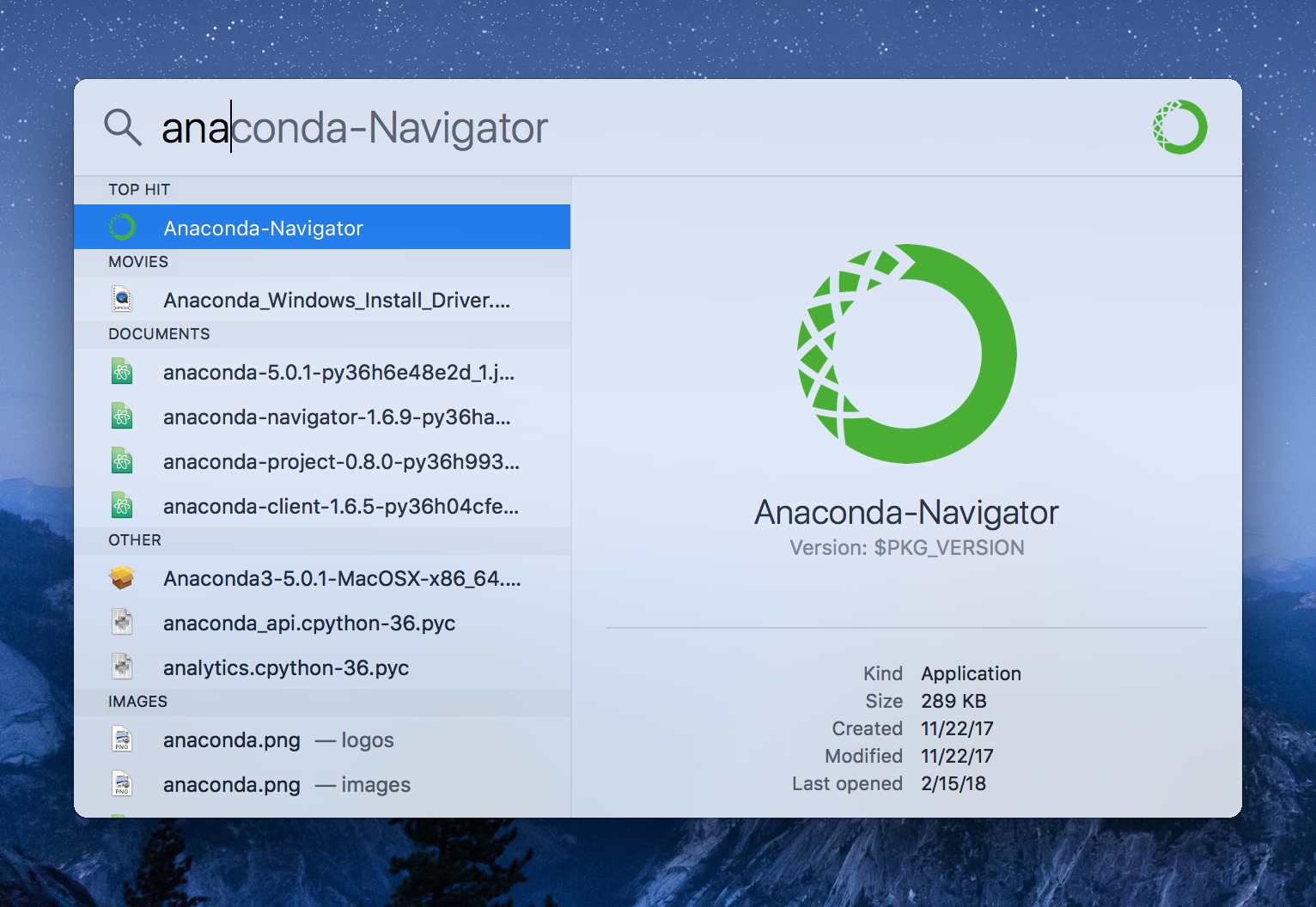
Task: Select anaconda.png in logos
Action: [322, 739]
